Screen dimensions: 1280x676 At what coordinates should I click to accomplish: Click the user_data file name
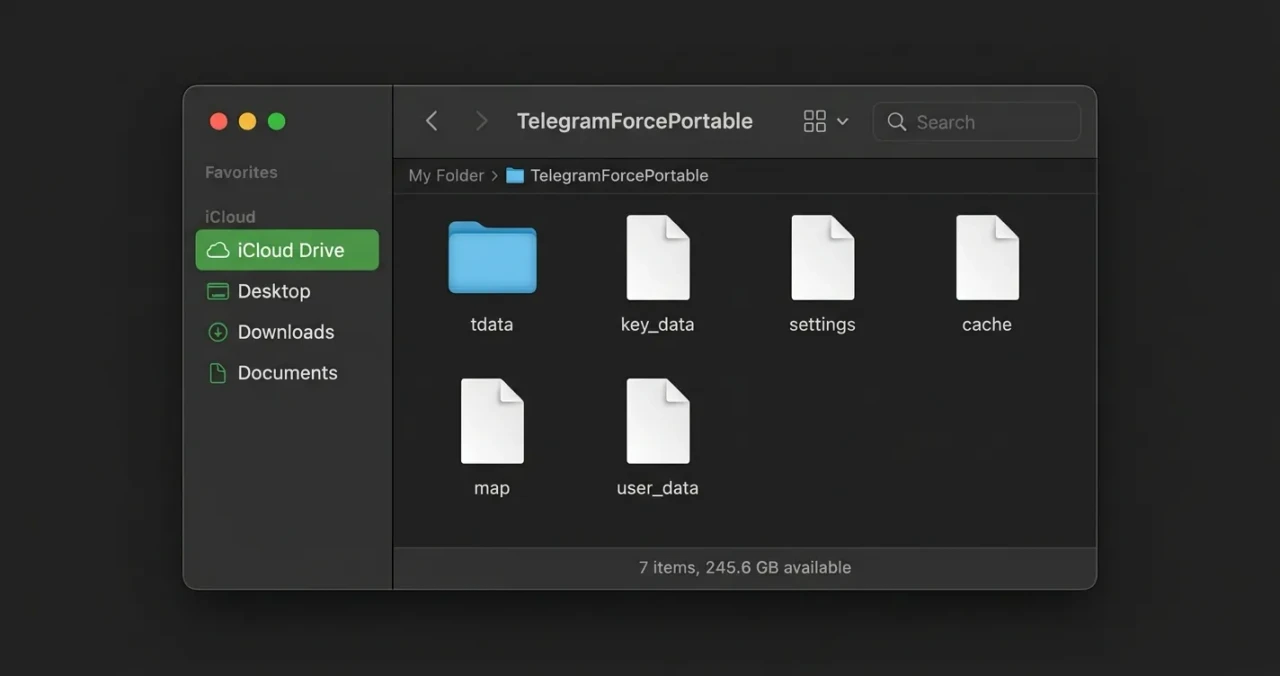coord(657,488)
